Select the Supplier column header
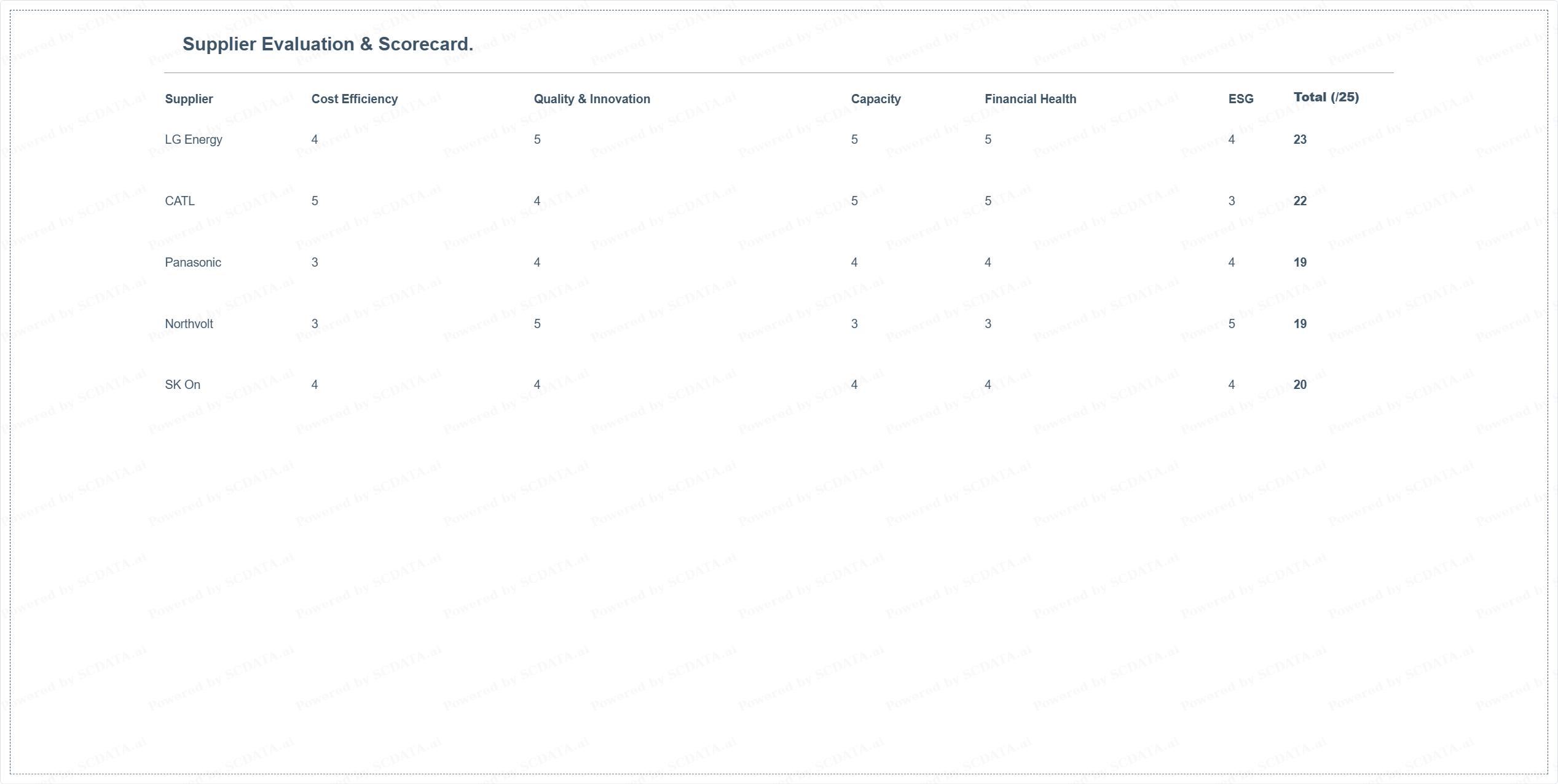 (189, 99)
